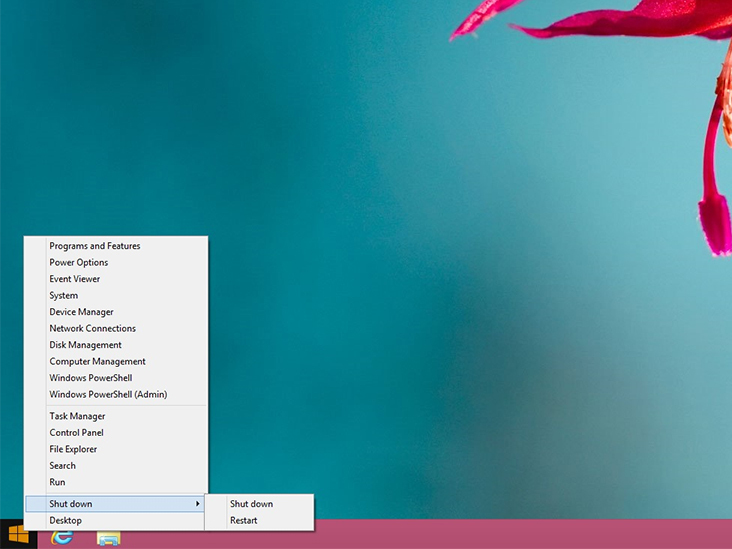Click Shut down in the submenu
The width and height of the screenshot is (732, 549).
(260, 504)
